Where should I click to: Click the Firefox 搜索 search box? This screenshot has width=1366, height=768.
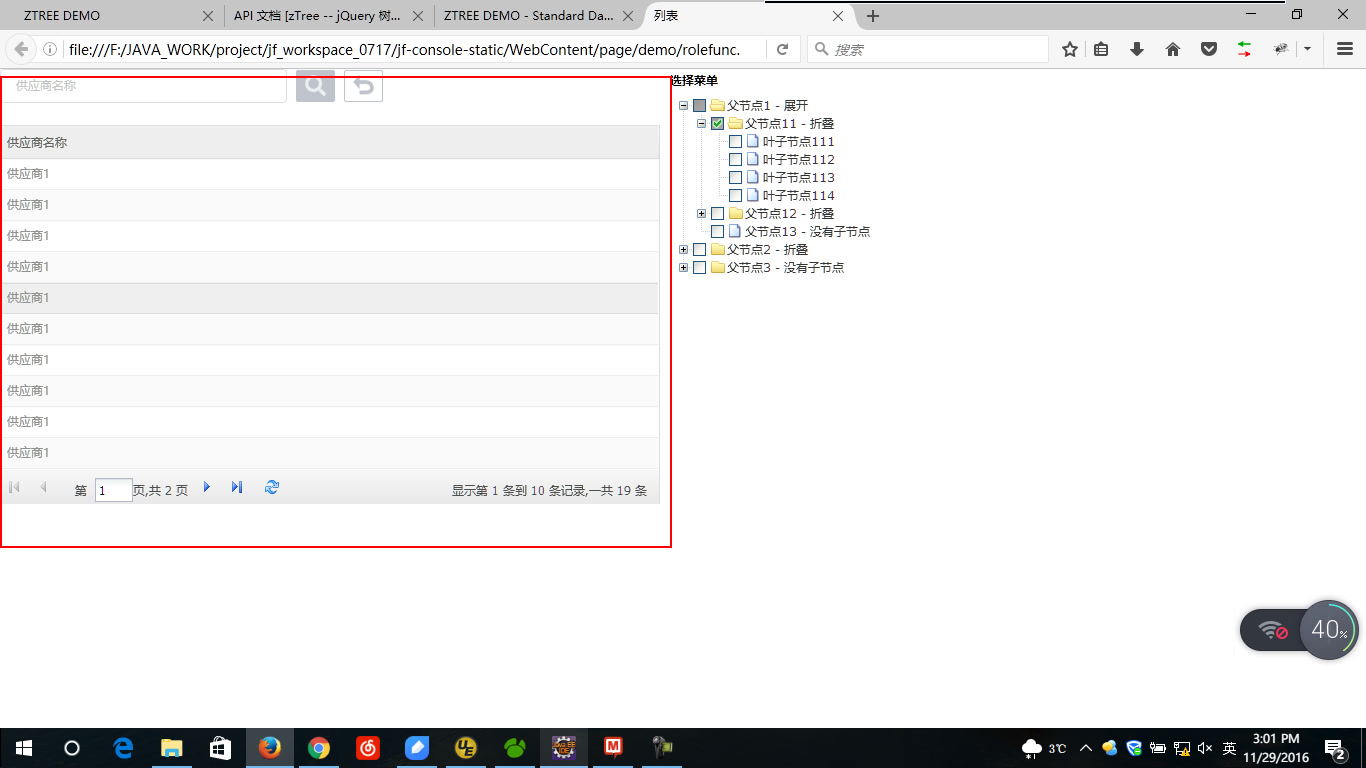pos(928,49)
